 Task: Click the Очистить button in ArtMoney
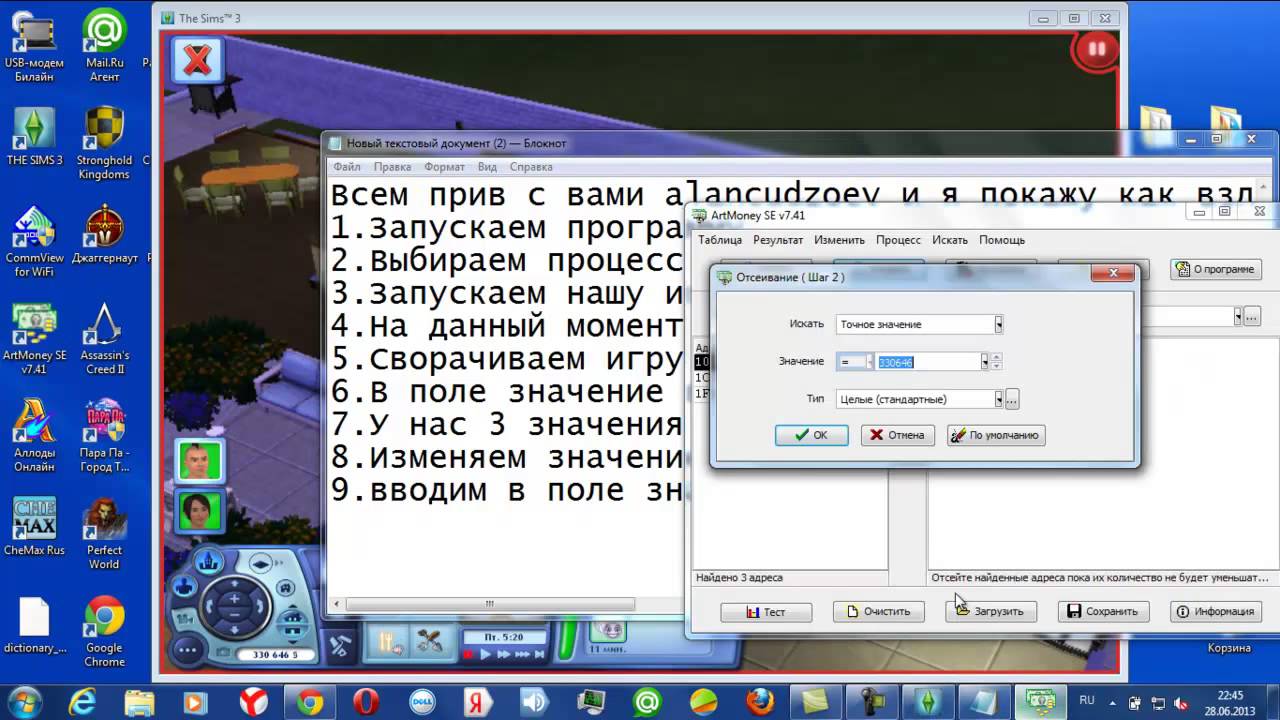point(878,611)
